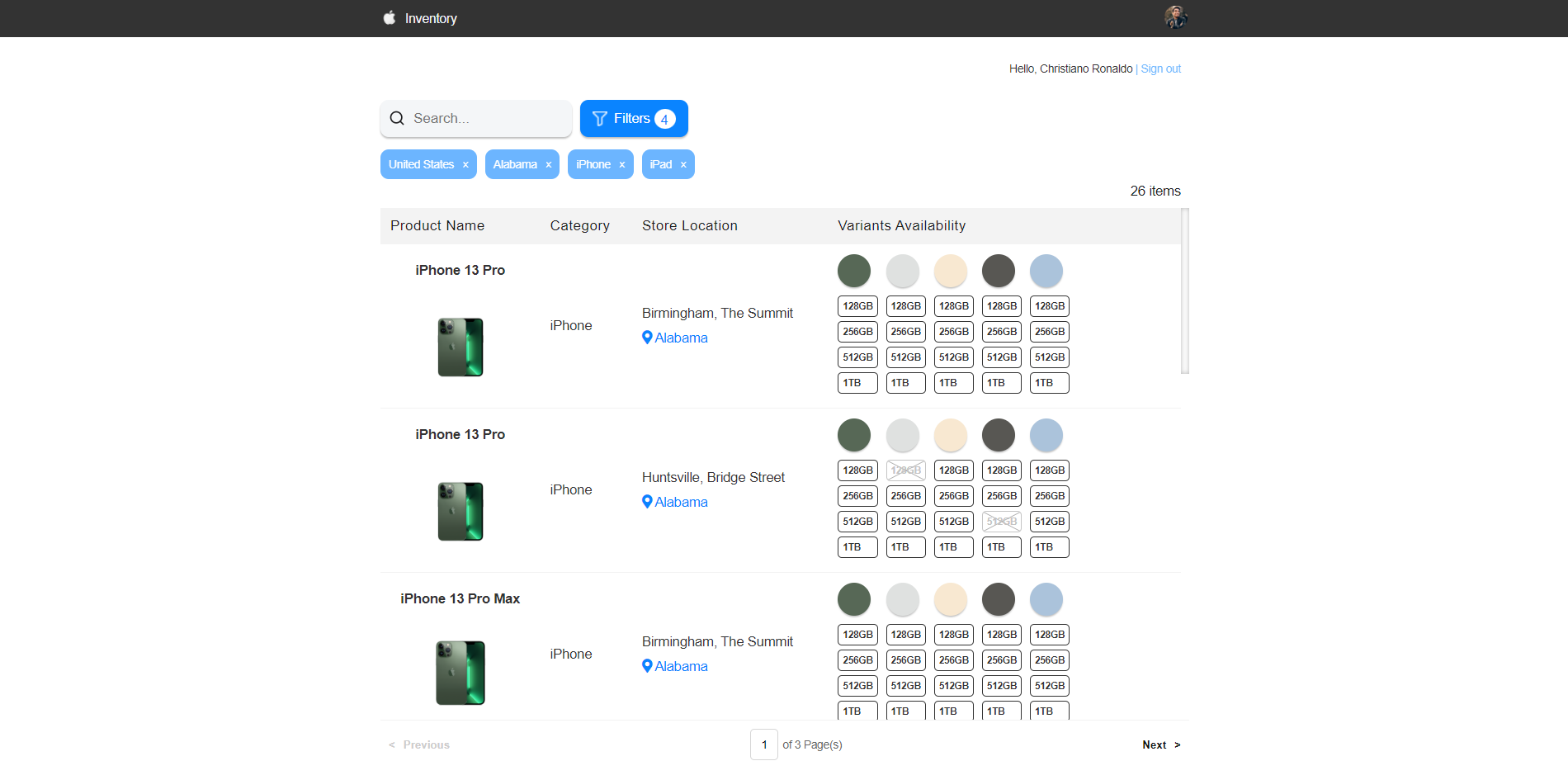Click the location pin in iPhone 13 Pro Max row
This screenshot has width=1568, height=761.
coord(647,665)
